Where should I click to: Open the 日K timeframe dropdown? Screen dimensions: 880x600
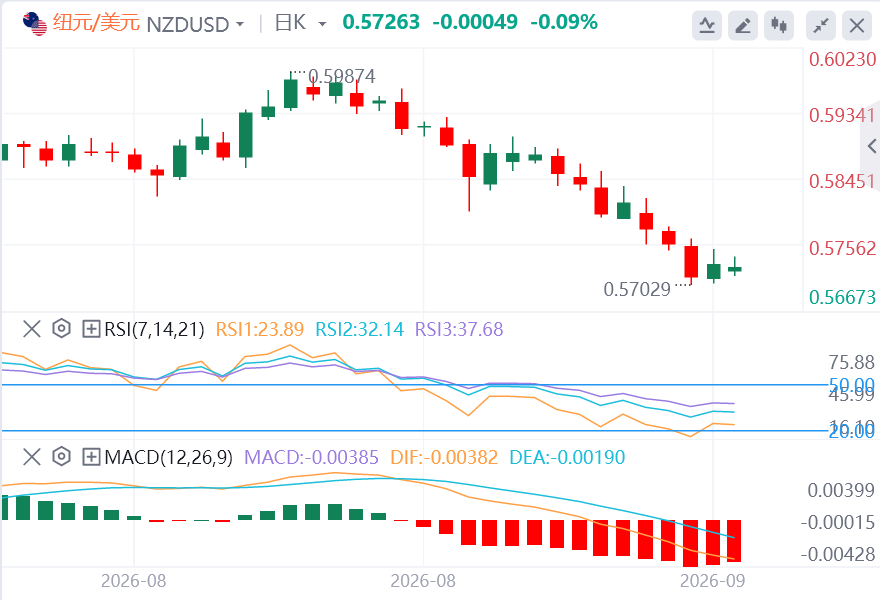[300, 24]
